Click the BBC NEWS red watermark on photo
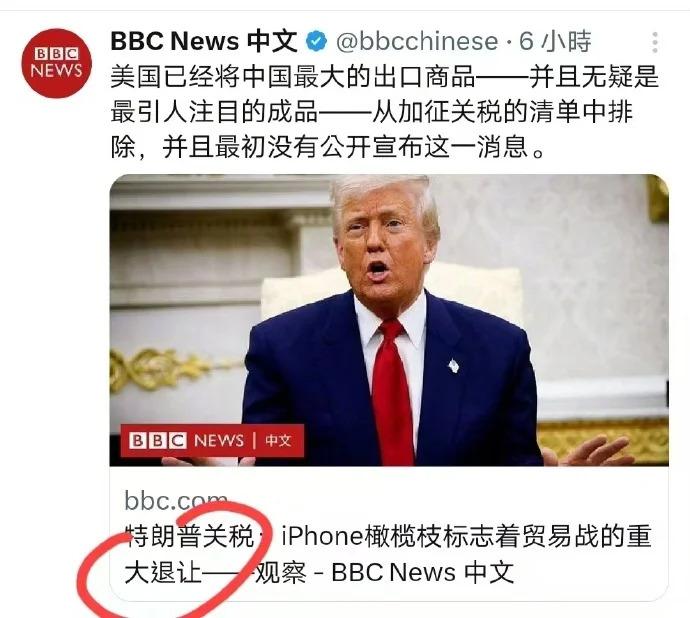Image resolution: width=690 pixels, height=618 pixels. (x=212, y=441)
